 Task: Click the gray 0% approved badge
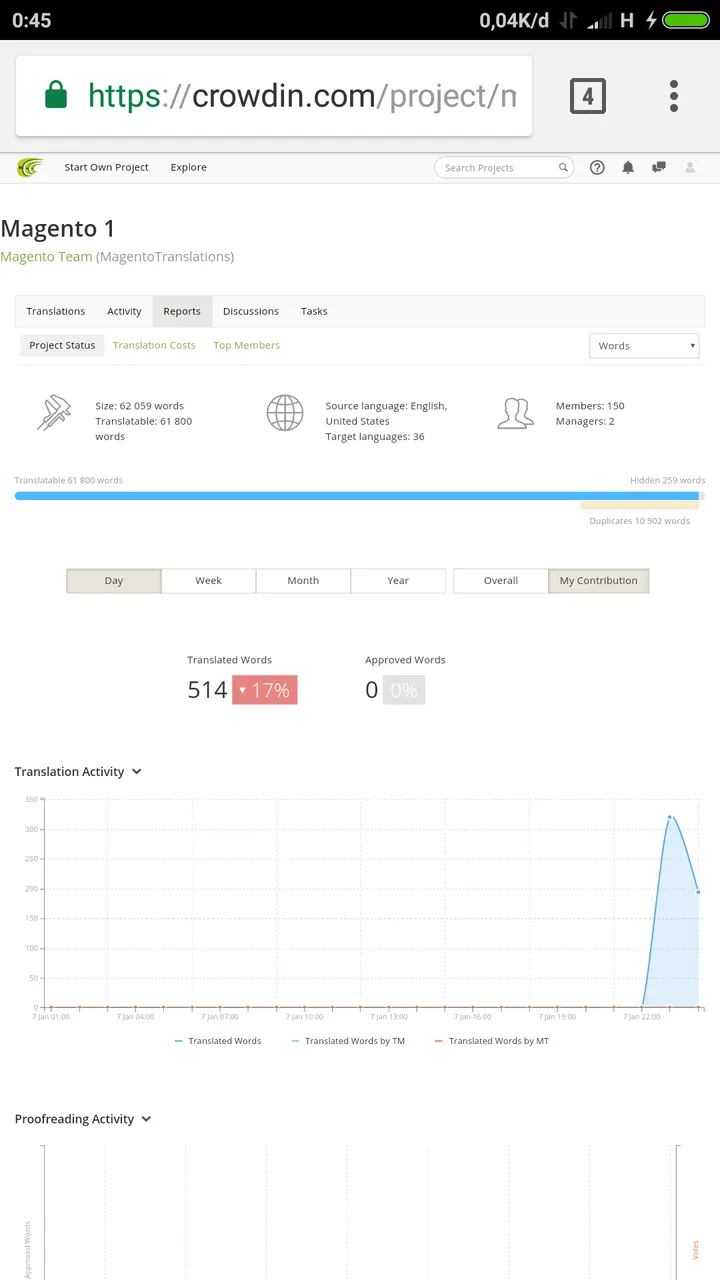click(x=404, y=690)
